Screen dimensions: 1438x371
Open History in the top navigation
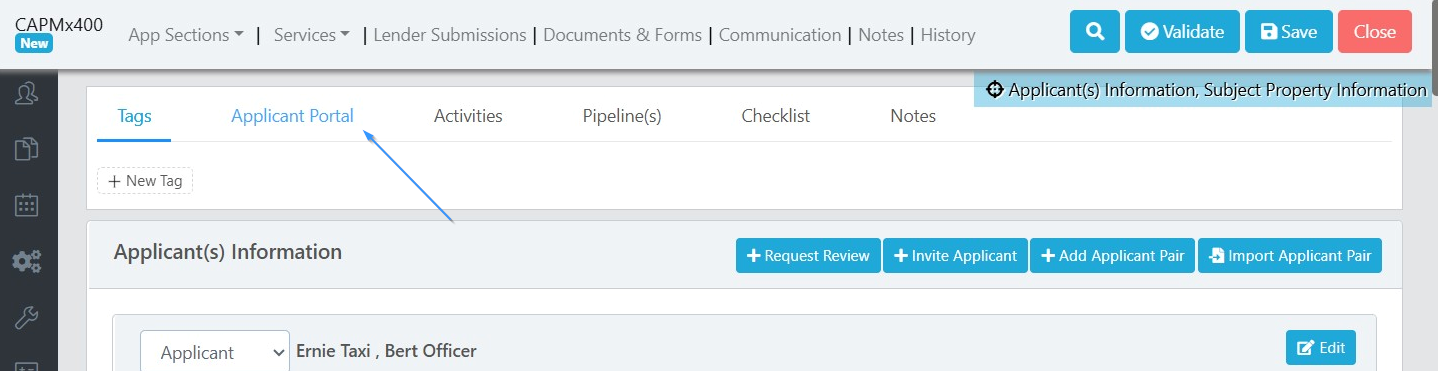click(x=948, y=35)
